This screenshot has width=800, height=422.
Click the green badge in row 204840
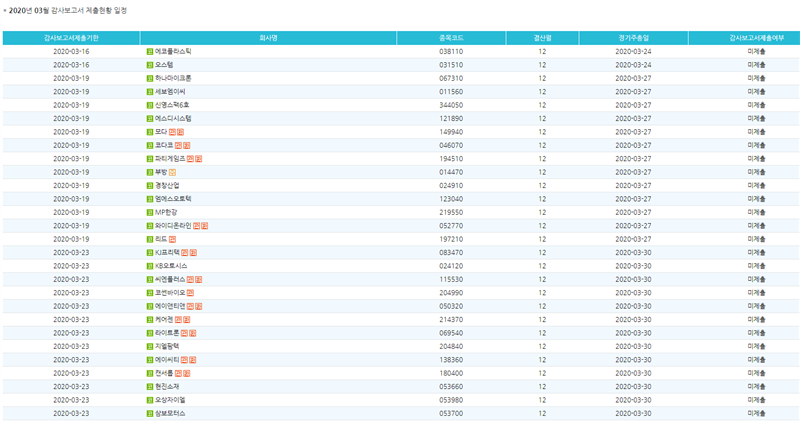[x=149, y=346]
